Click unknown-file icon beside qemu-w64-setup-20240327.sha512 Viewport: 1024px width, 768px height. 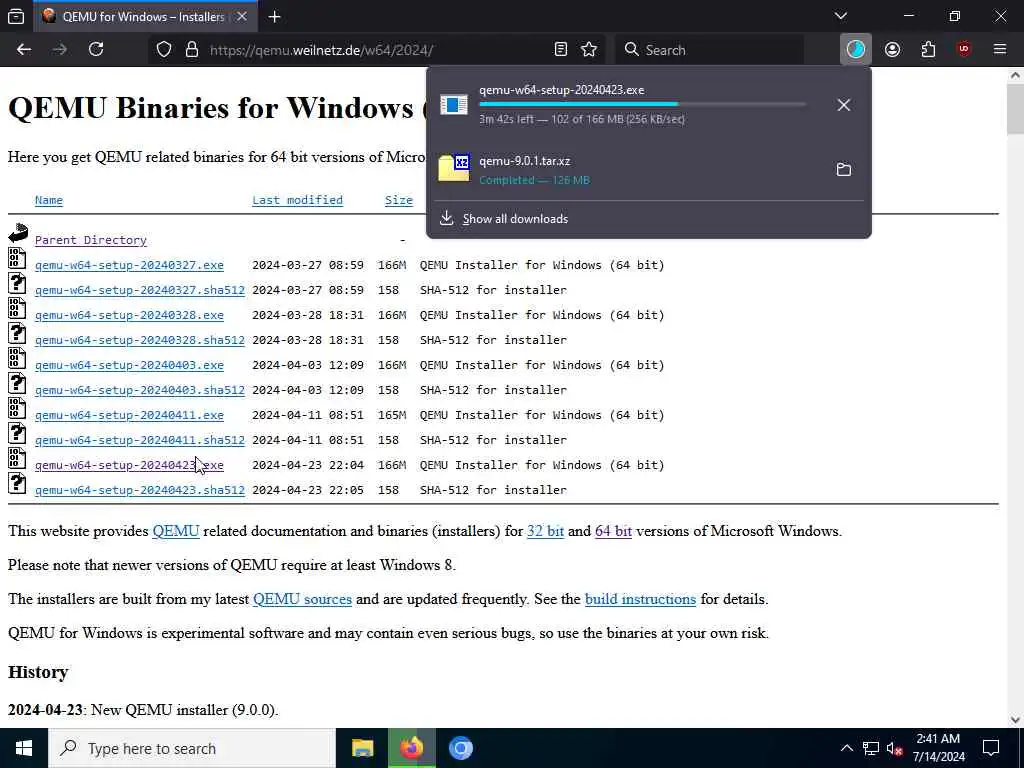tap(18, 283)
